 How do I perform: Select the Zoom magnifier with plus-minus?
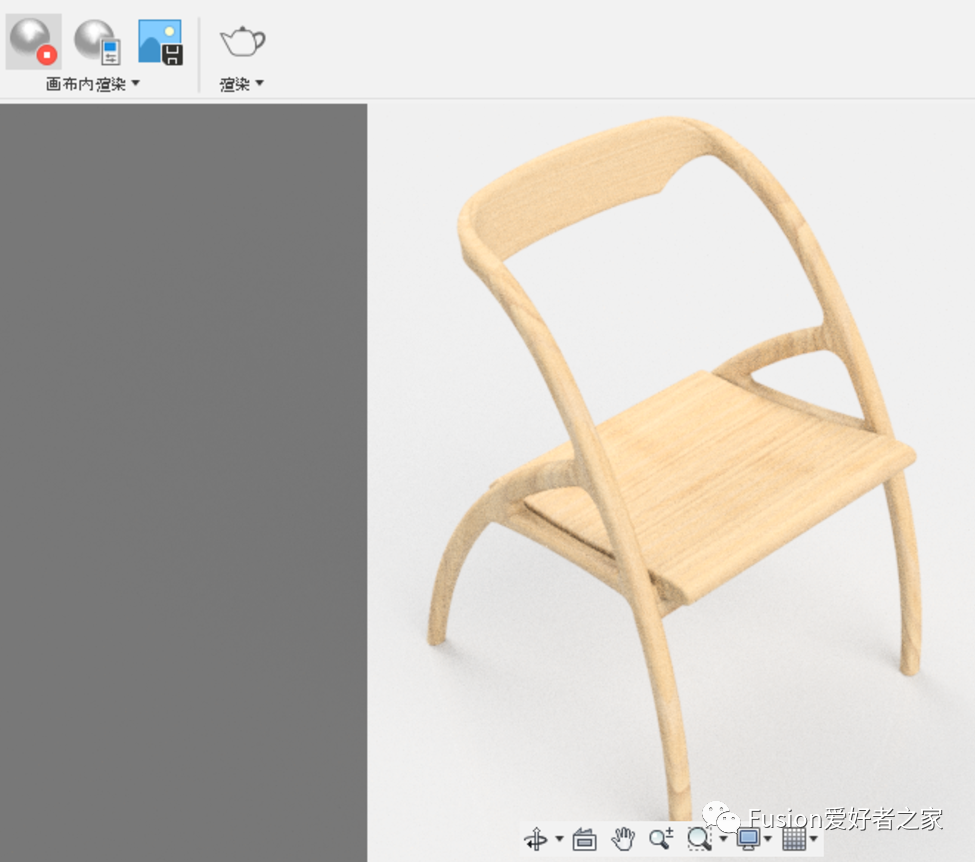[660, 839]
